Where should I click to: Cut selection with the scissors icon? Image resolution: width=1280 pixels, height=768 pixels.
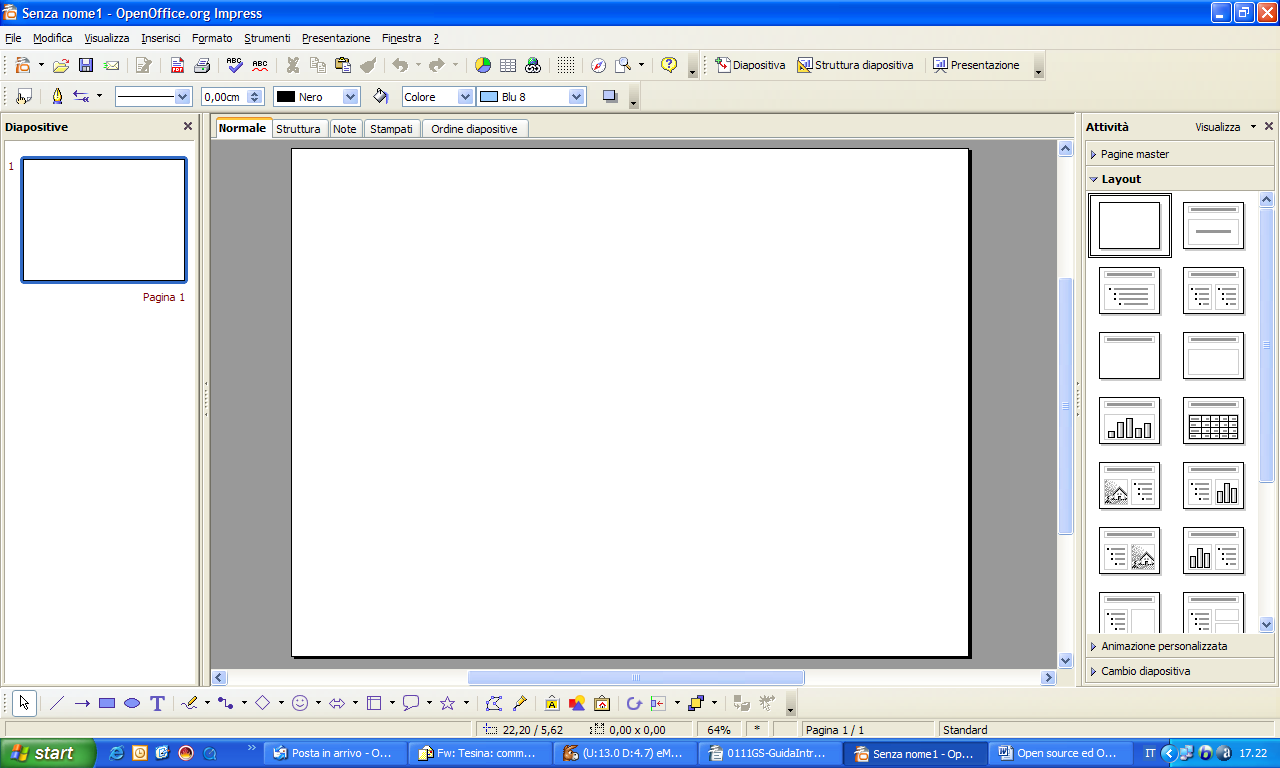(x=293, y=65)
